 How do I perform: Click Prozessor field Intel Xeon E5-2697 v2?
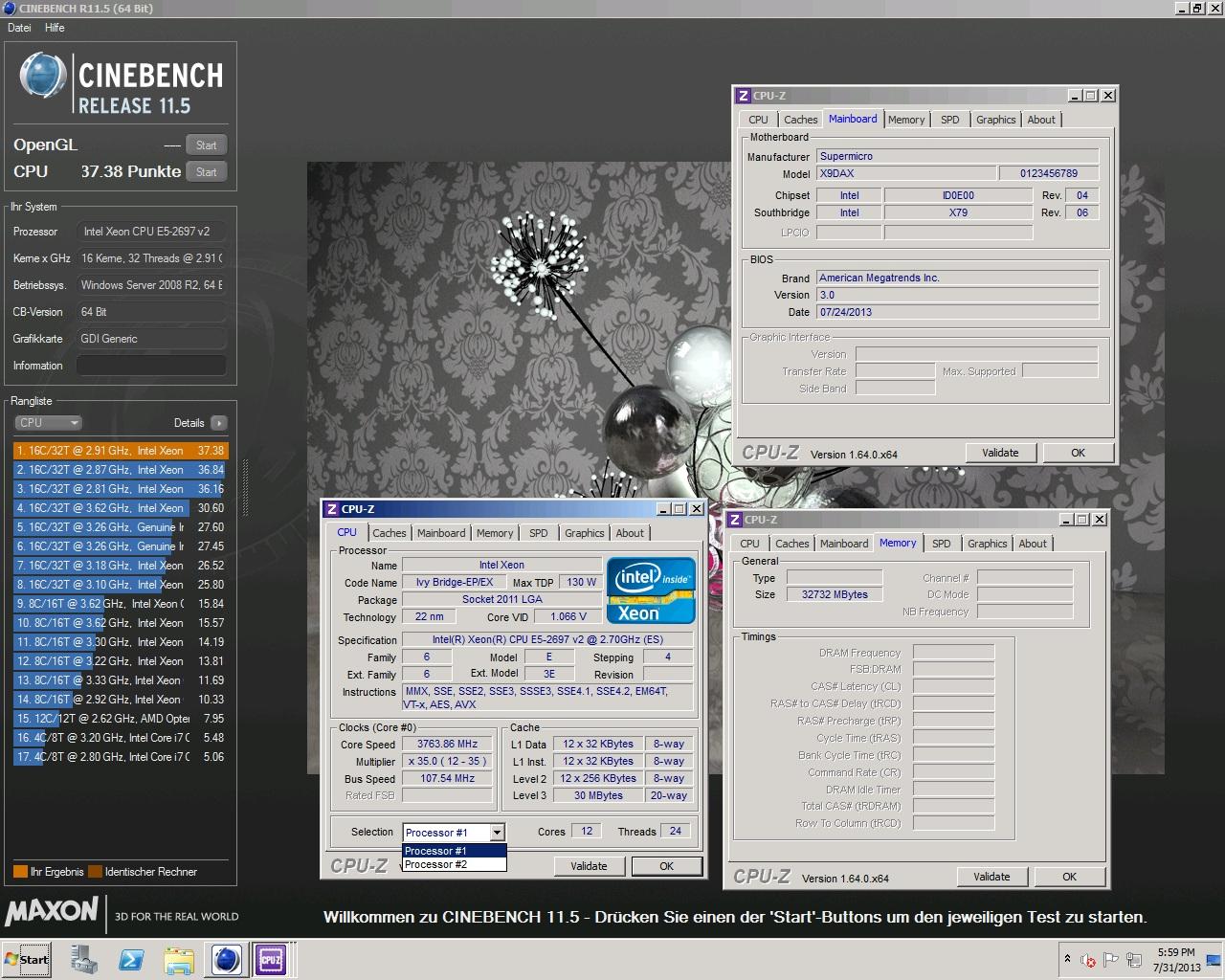(x=151, y=232)
